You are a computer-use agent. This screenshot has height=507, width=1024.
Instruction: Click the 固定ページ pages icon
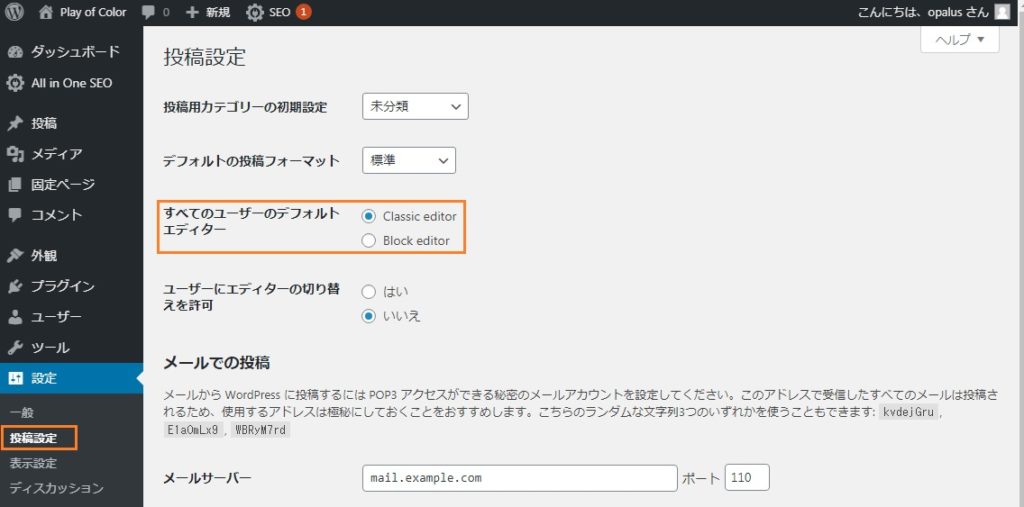(x=15, y=185)
